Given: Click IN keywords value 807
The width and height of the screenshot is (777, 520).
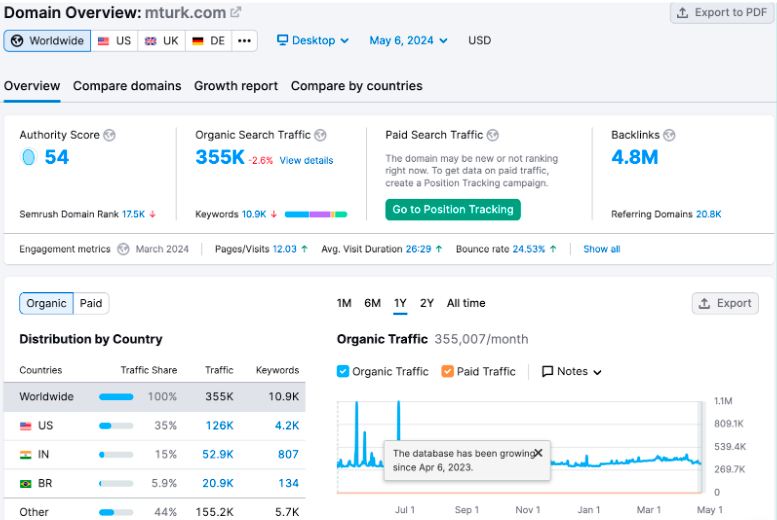Looking at the screenshot, I should coord(288,454).
